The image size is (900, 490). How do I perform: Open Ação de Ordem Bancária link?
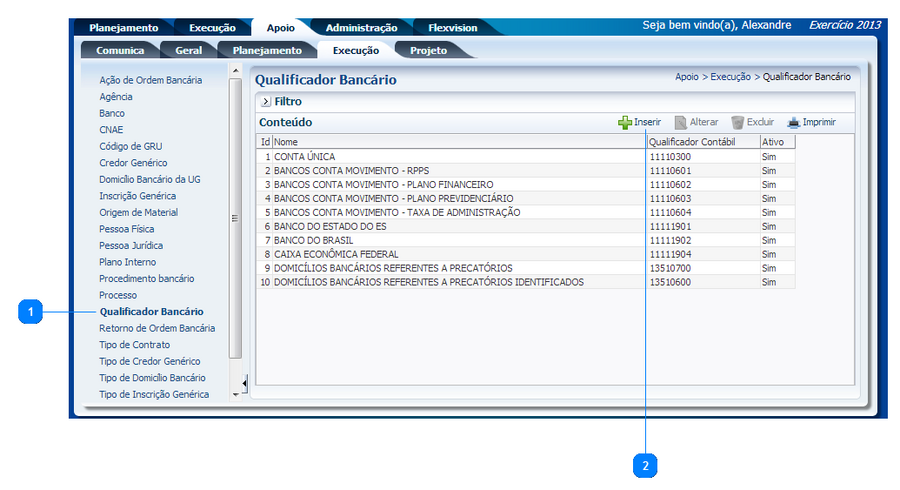tap(151, 80)
